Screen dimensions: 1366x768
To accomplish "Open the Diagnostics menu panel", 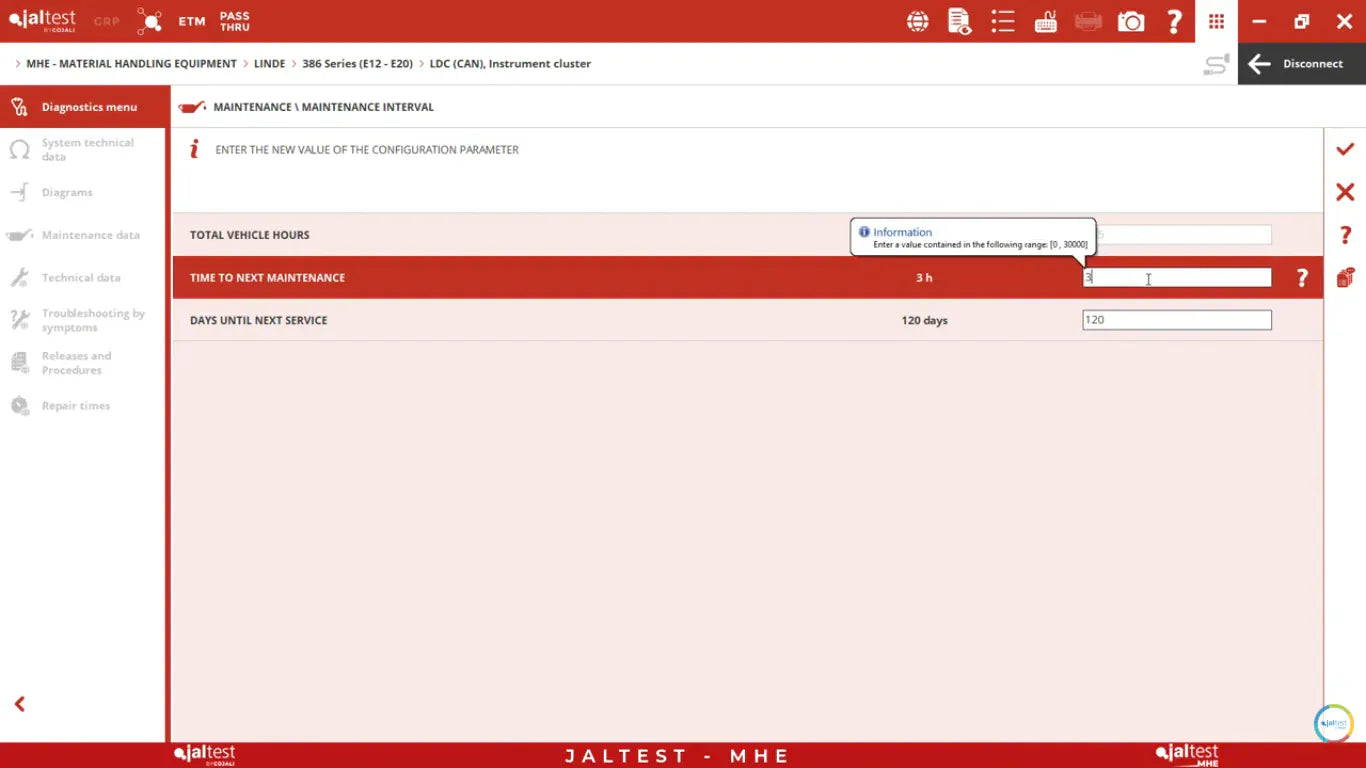I will tap(84, 107).
